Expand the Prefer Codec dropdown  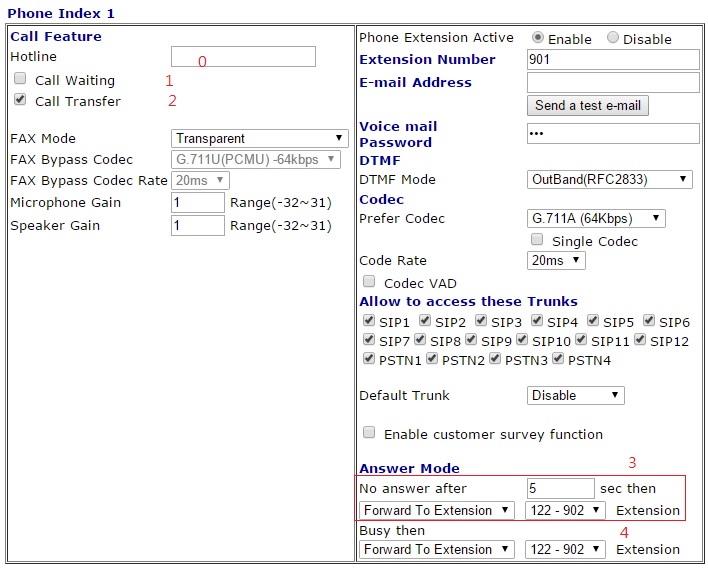pyautogui.click(x=596, y=218)
